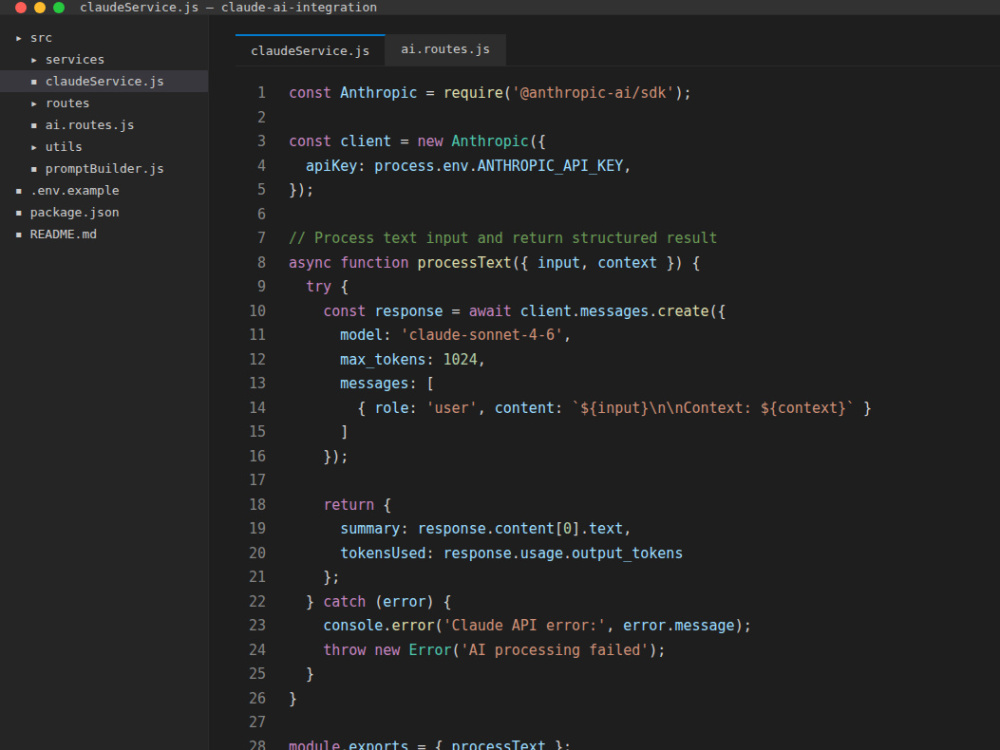This screenshot has width=1000, height=750.
Task: Click the file icon beside .env.example
Action: pos(18,191)
